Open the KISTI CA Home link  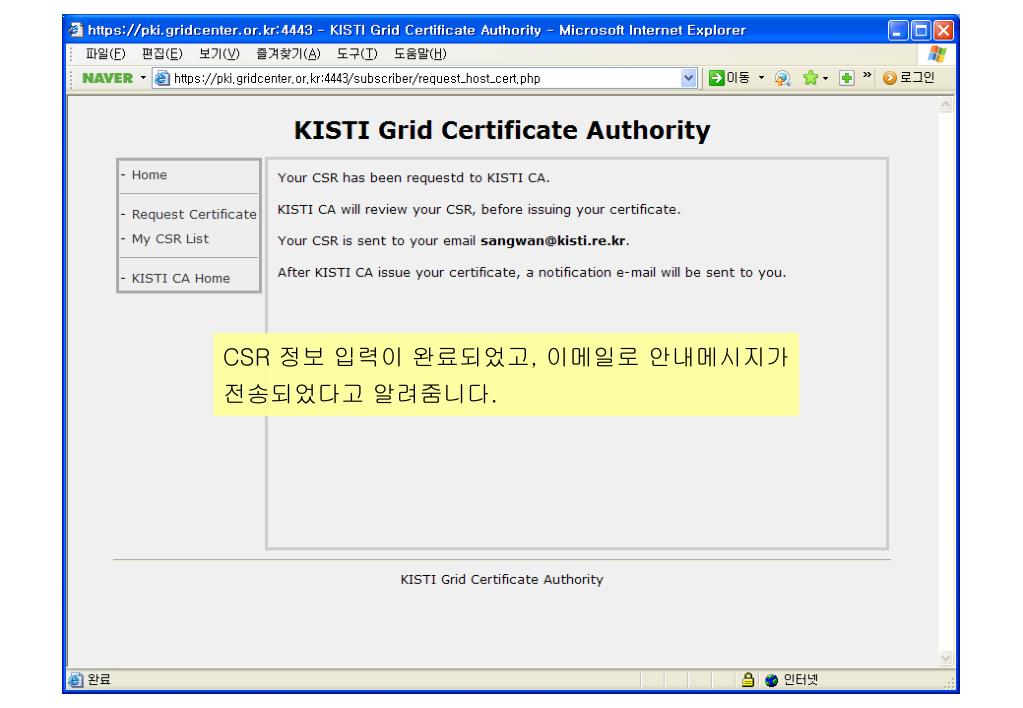tap(181, 279)
